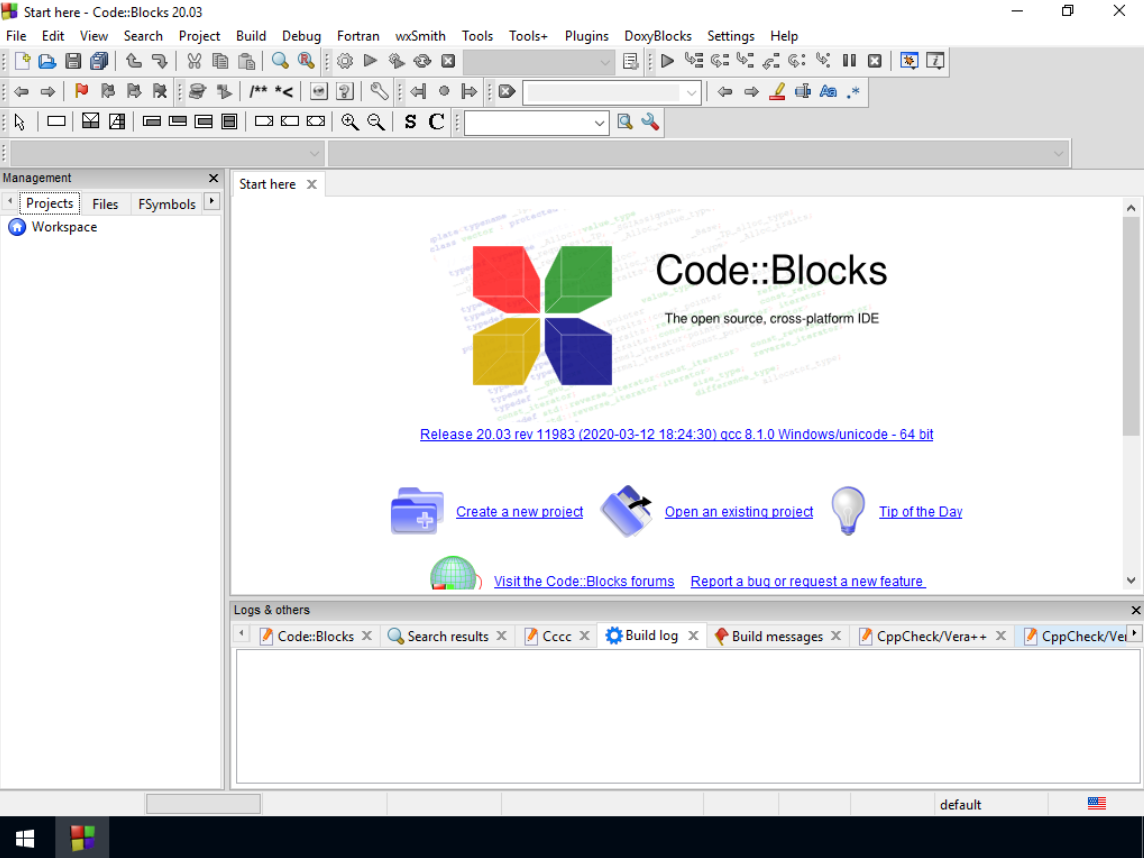Click the Rebuild icon
The width and height of the screenshot is (1144, 858).
pos(422,61)
